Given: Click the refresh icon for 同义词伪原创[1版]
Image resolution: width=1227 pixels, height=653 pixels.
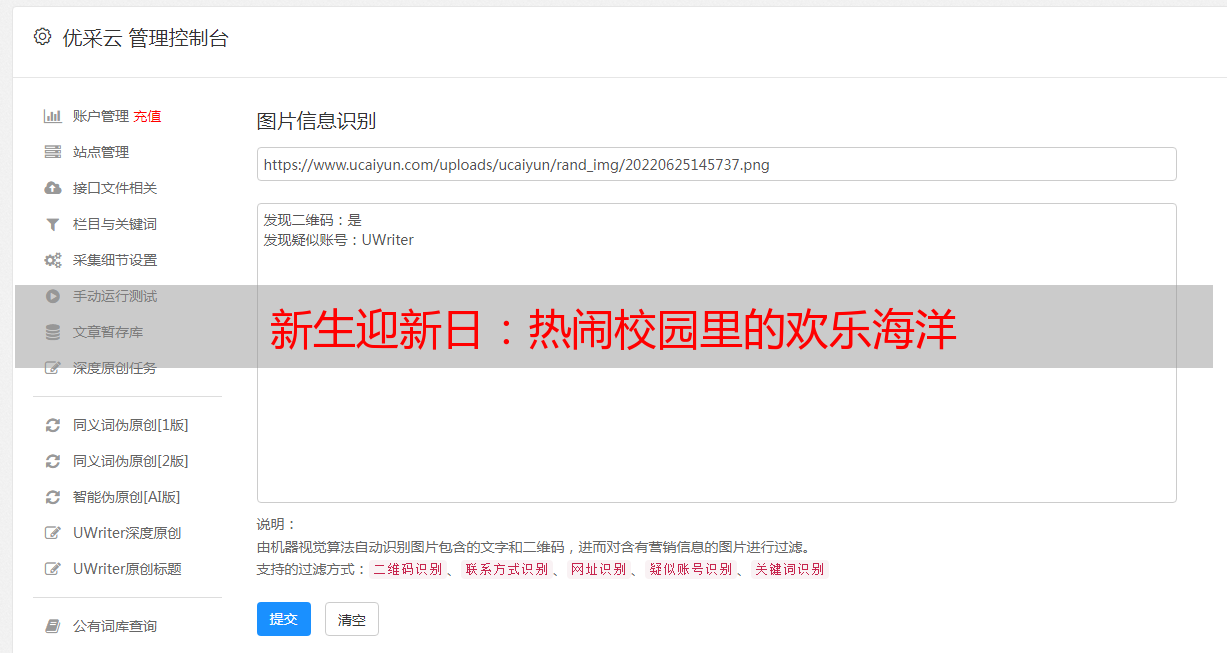Looking at the screenshot, I should (x=53, y=425).
